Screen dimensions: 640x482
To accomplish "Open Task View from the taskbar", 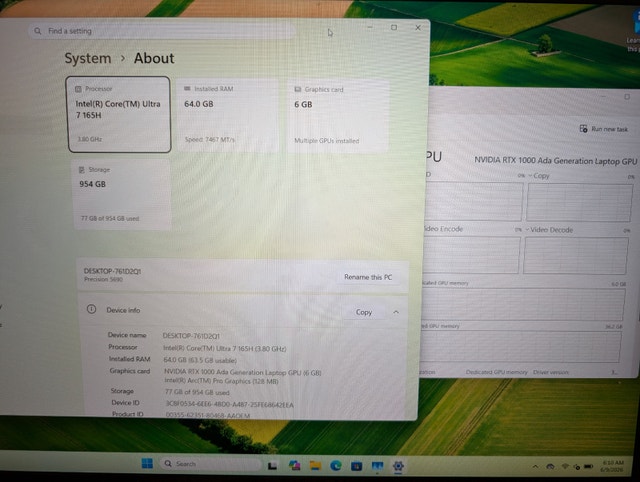I will [x=272, y=465].
